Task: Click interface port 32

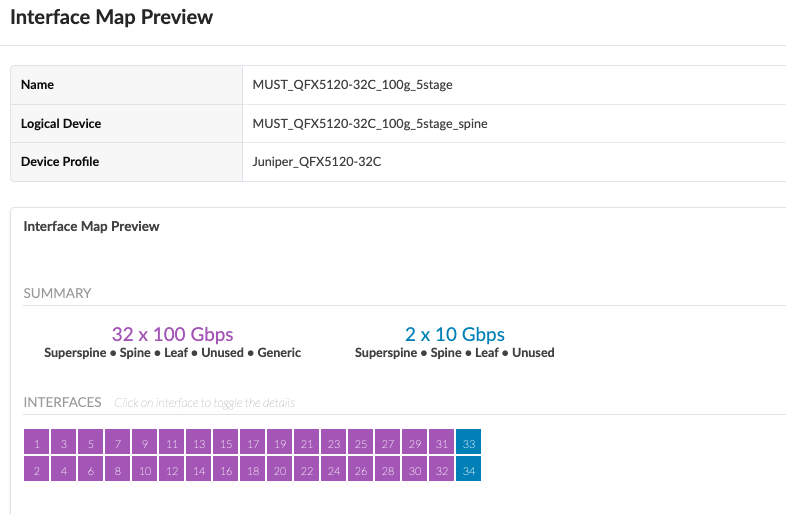Action: [441, 470]
